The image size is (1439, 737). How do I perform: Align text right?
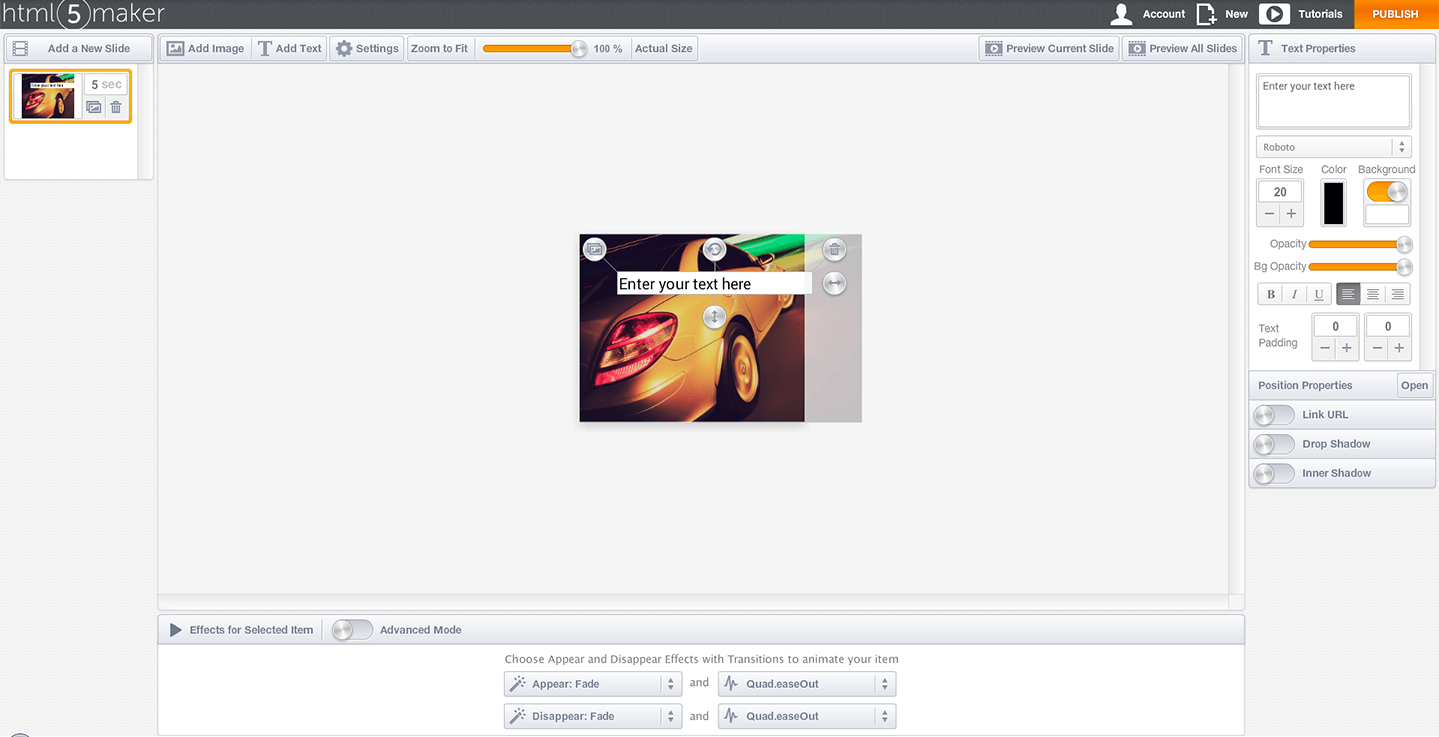pyautogui.click(x=1398, y=294)
